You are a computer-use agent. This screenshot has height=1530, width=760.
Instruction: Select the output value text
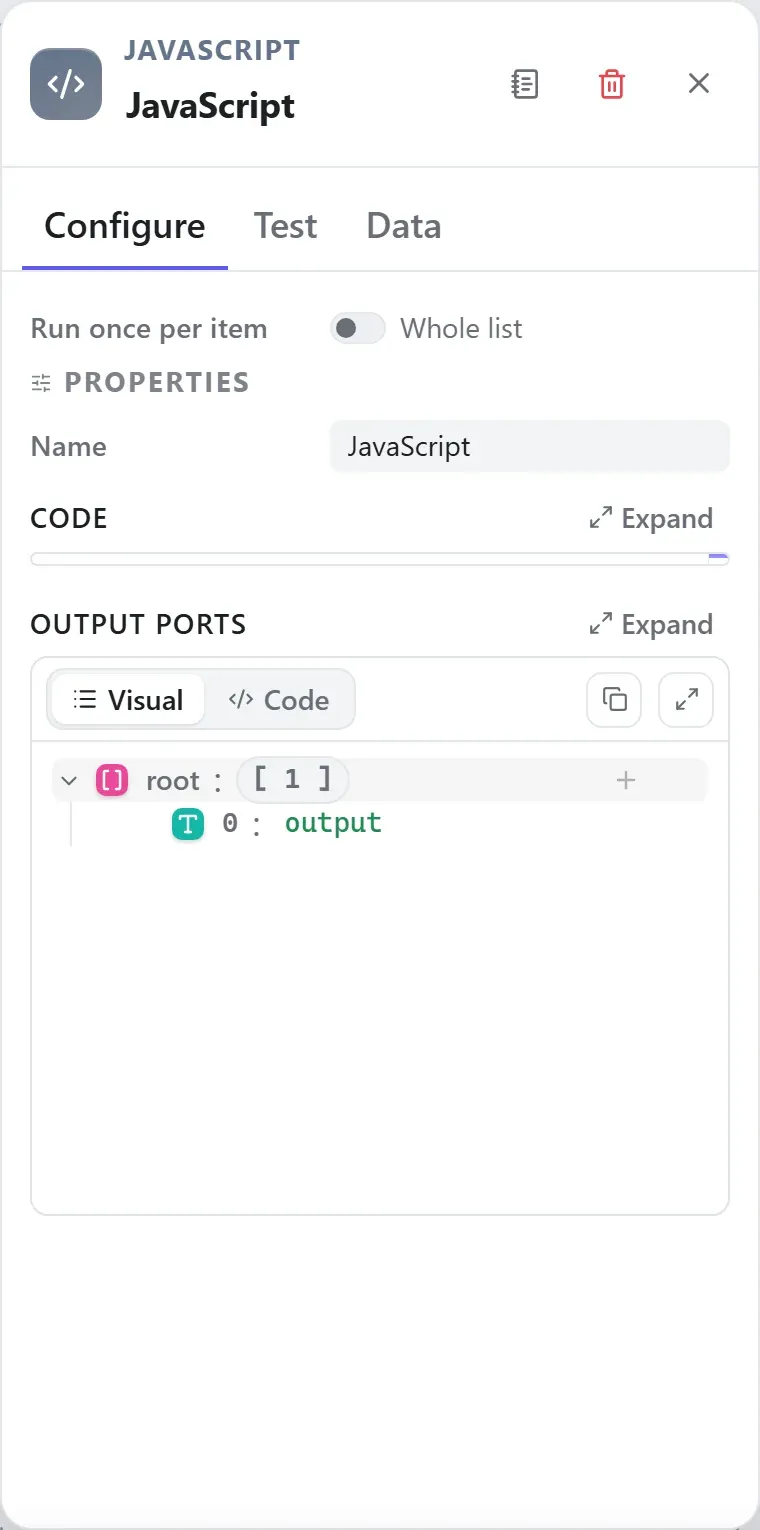(333, 824)
